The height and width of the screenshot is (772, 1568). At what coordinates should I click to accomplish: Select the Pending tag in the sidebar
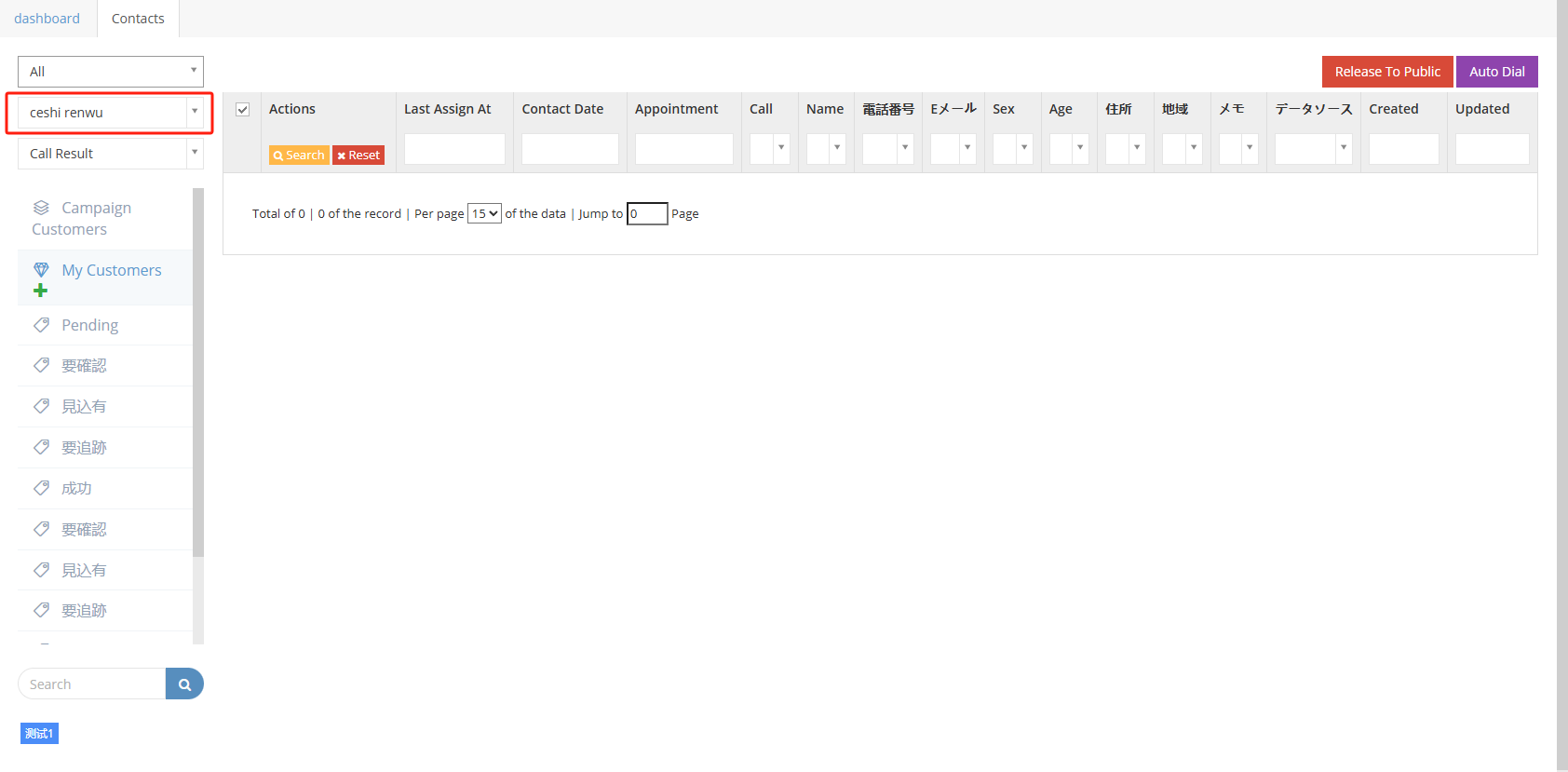point(105,325)
